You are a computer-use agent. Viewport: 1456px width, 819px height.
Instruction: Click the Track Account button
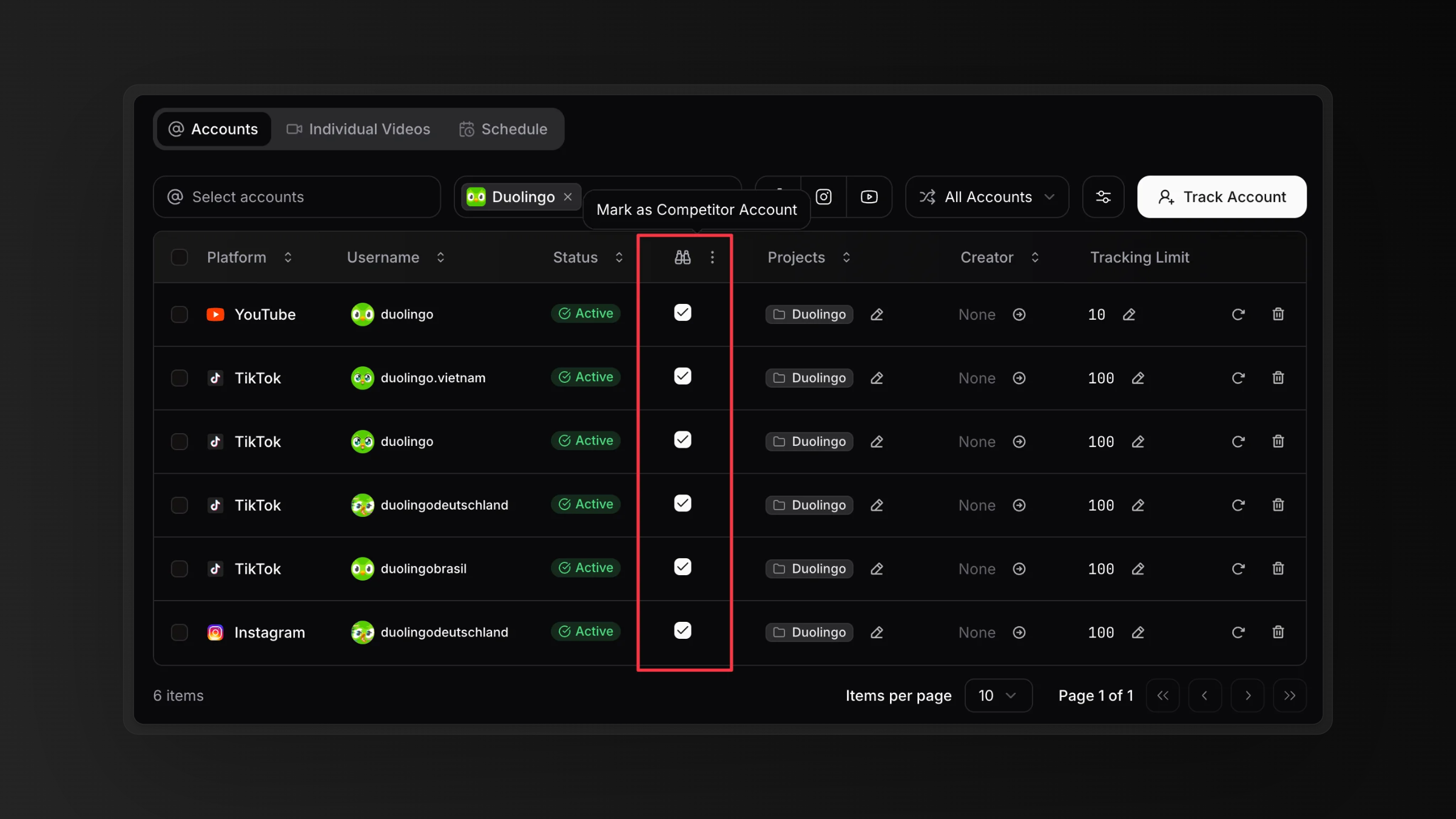1221,197
